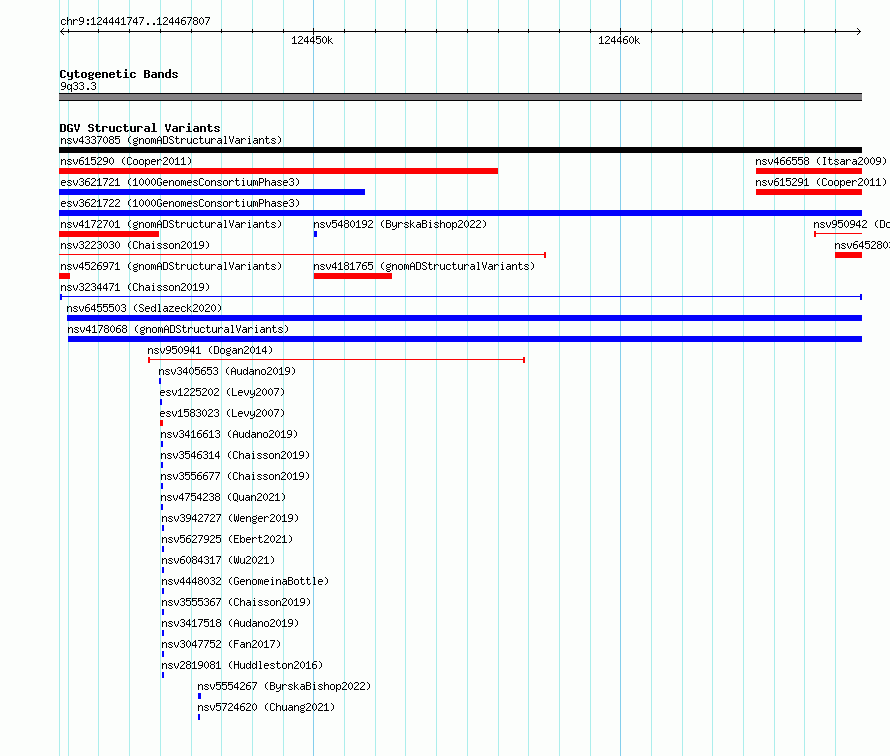This screenshot has height=756, width=890.
Task: Open nsv3556677 (Chaisson2019) label
Action: (x=235, y=476)
